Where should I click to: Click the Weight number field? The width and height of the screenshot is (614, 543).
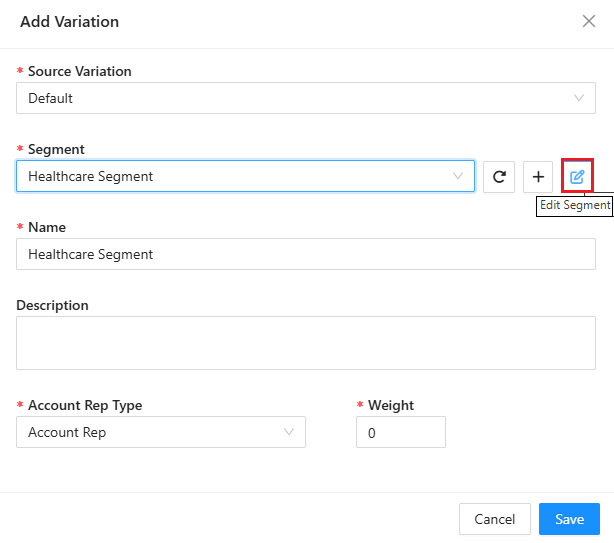(x=400, y=432)
